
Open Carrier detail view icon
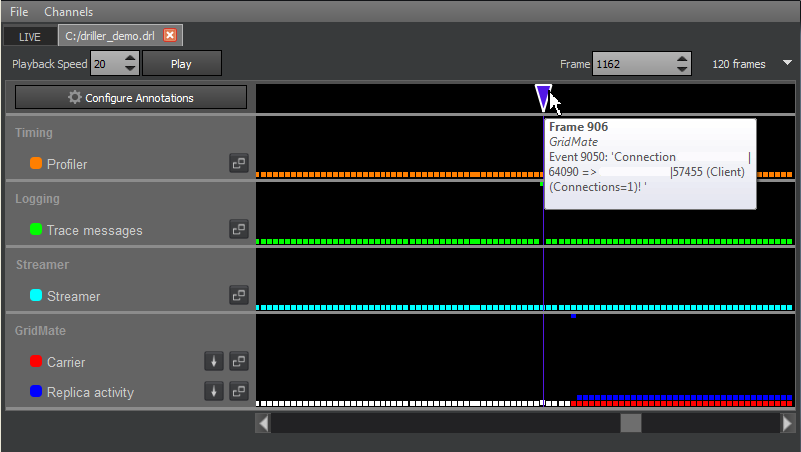click(x=238, y=362)
